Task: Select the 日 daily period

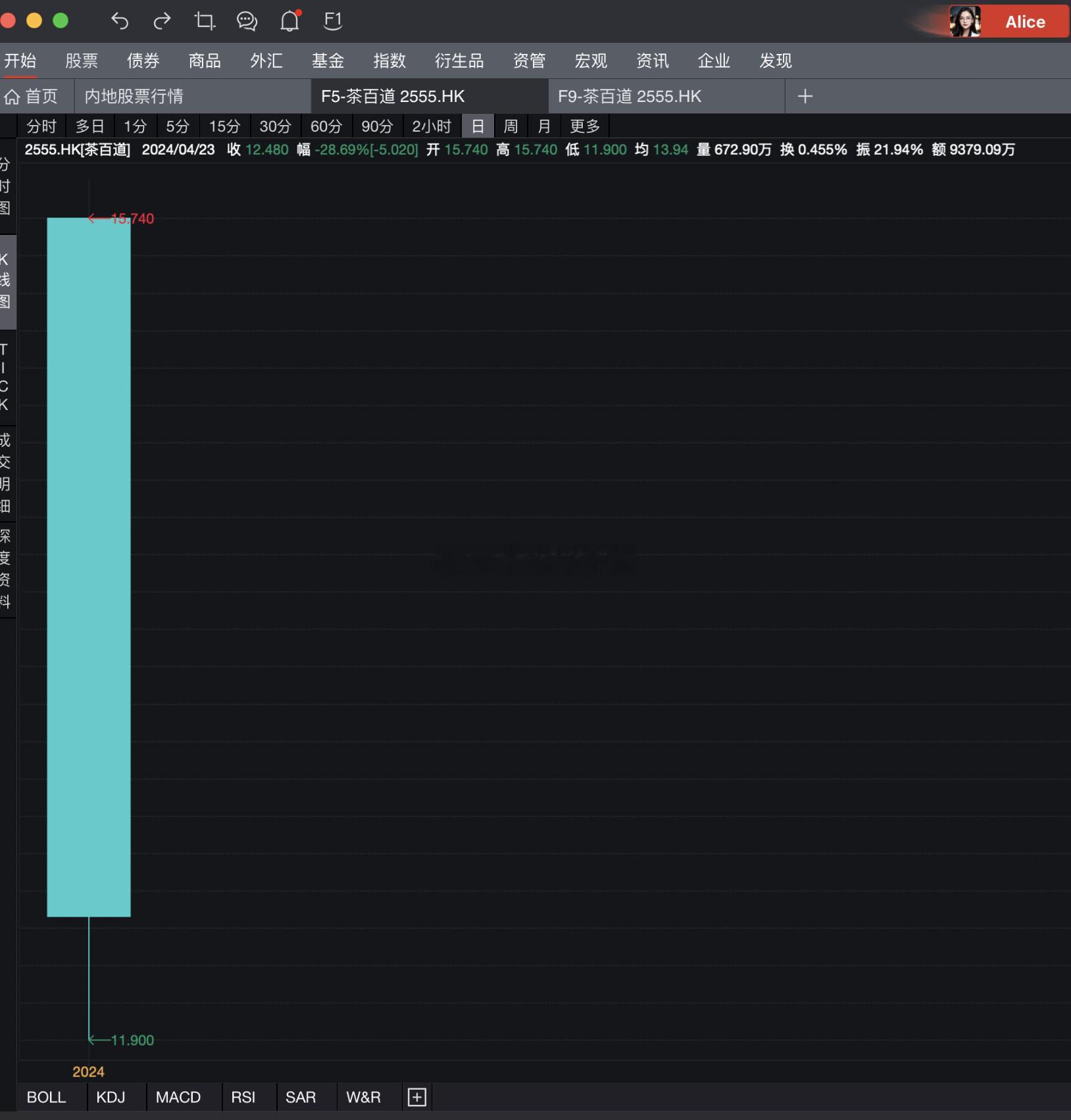Action: click(x=478, y=126)
